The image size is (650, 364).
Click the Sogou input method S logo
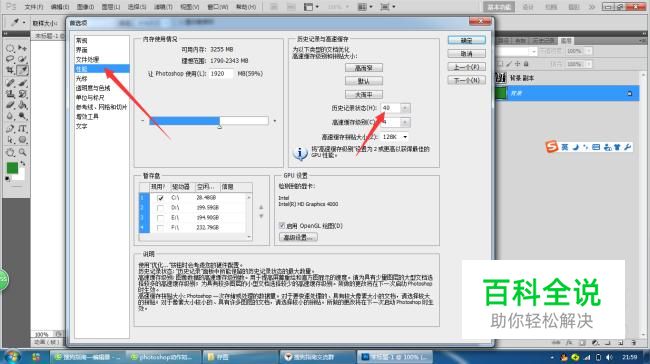(552, 147)
